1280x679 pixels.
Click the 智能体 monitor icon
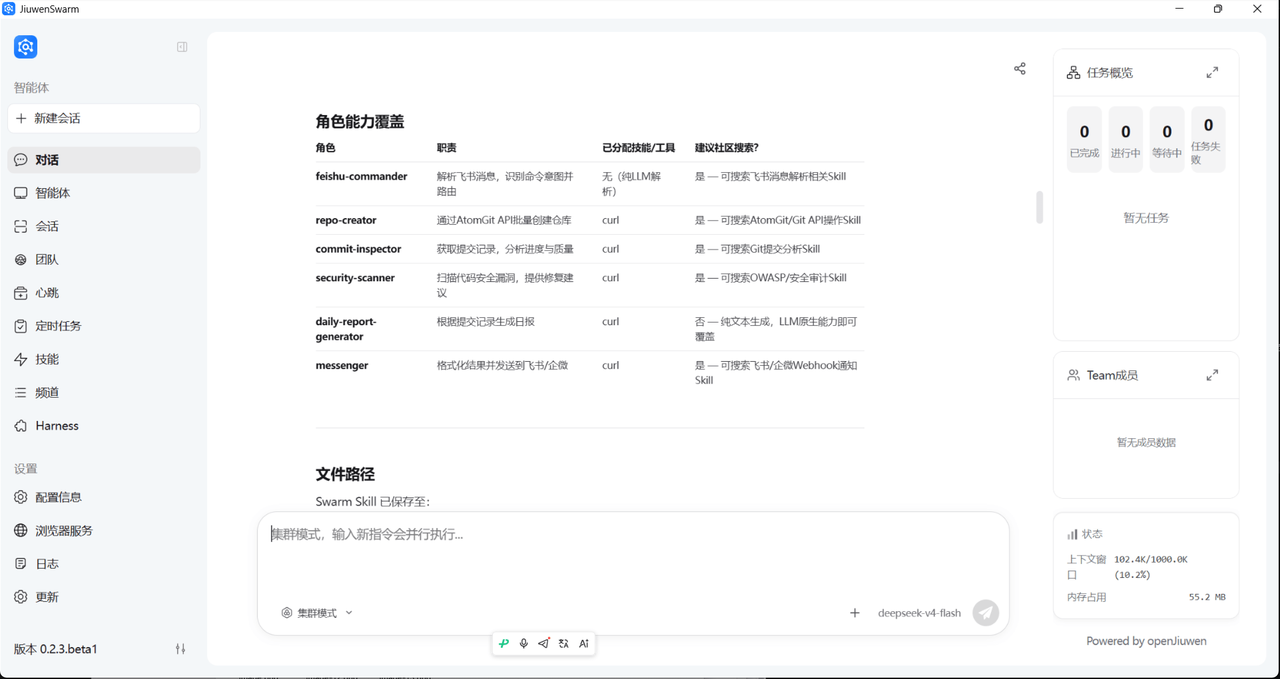coord(21,193)
